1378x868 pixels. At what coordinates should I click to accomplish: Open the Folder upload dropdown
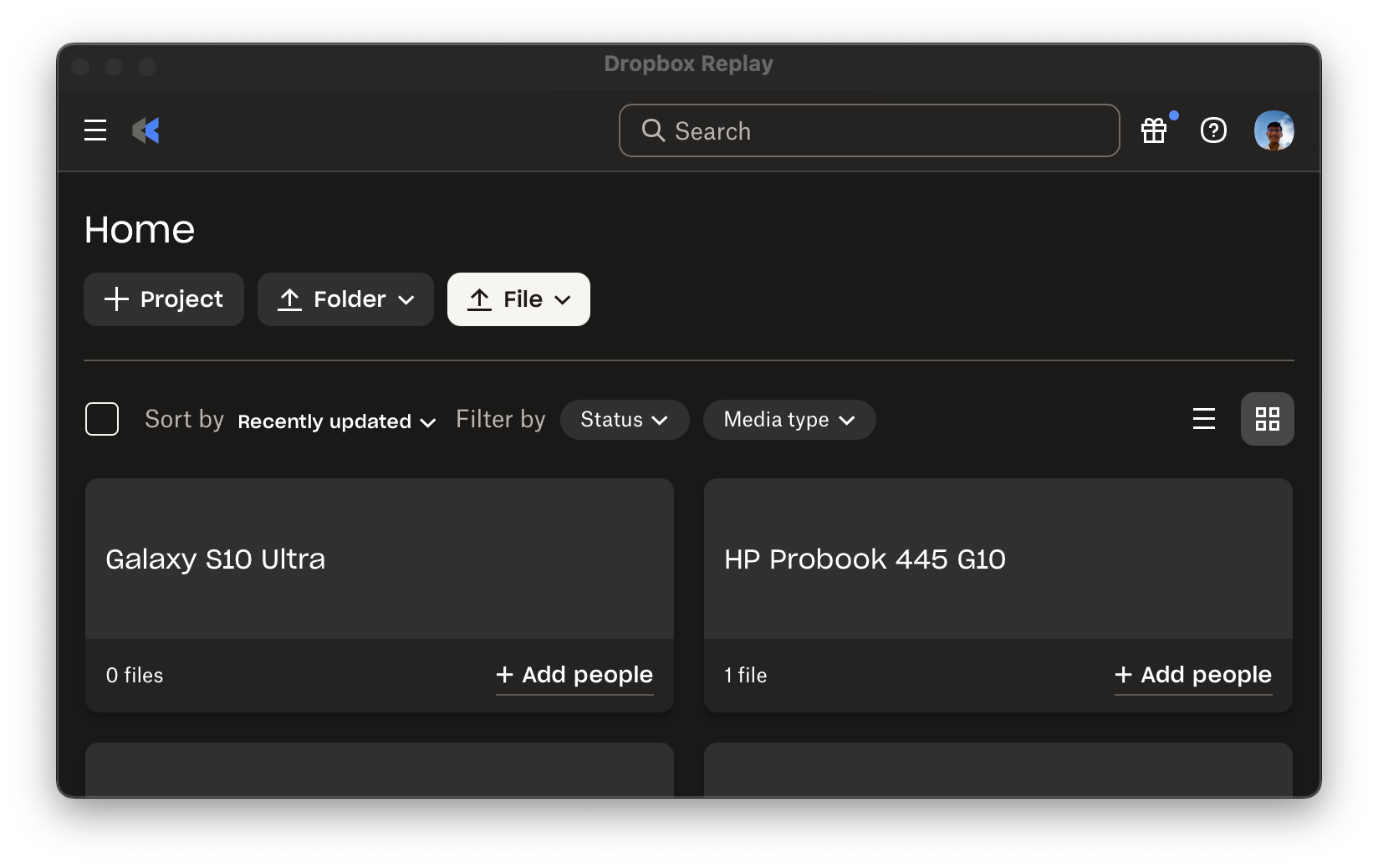345,299
